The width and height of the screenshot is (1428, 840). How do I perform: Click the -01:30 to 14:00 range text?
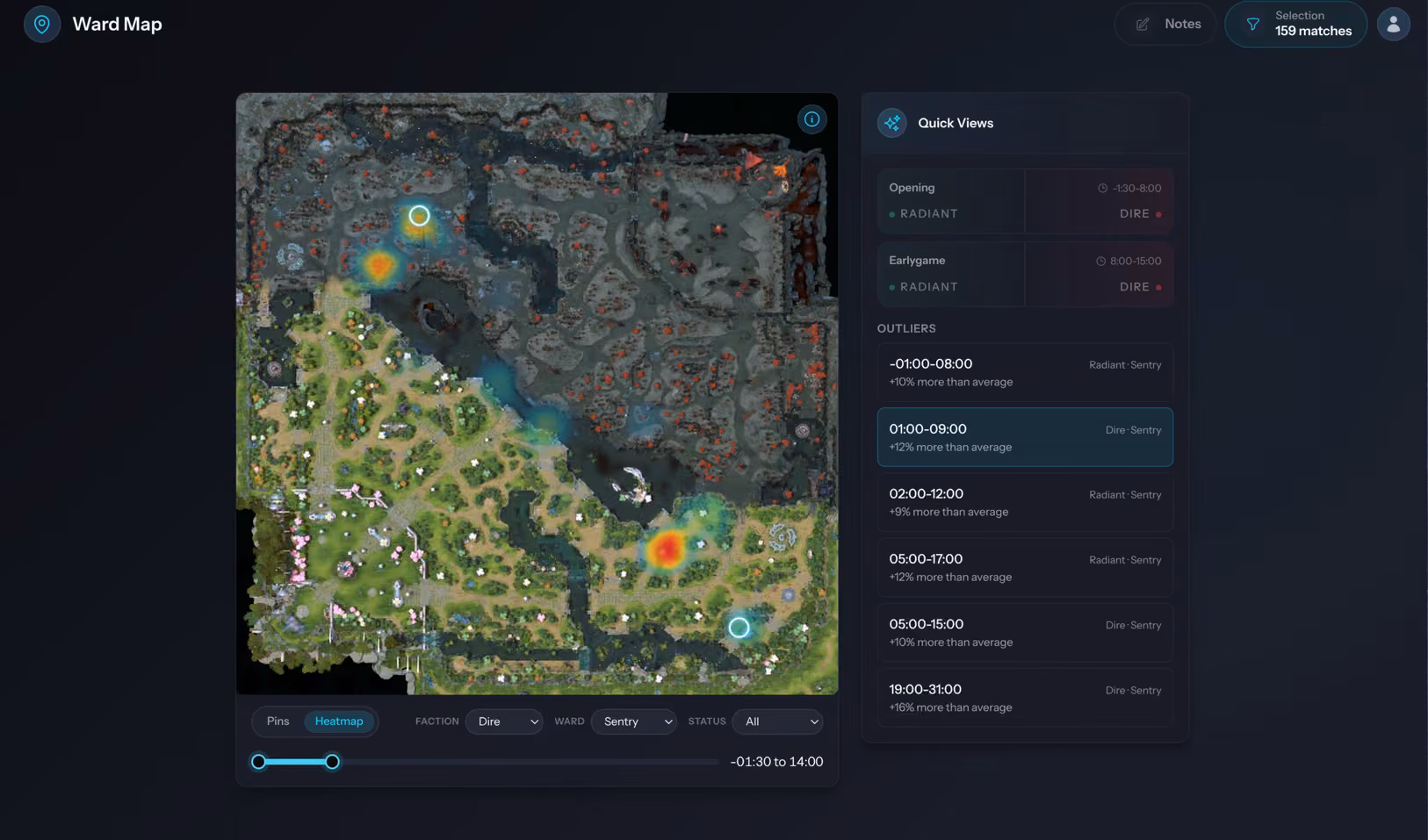point(776,762)
